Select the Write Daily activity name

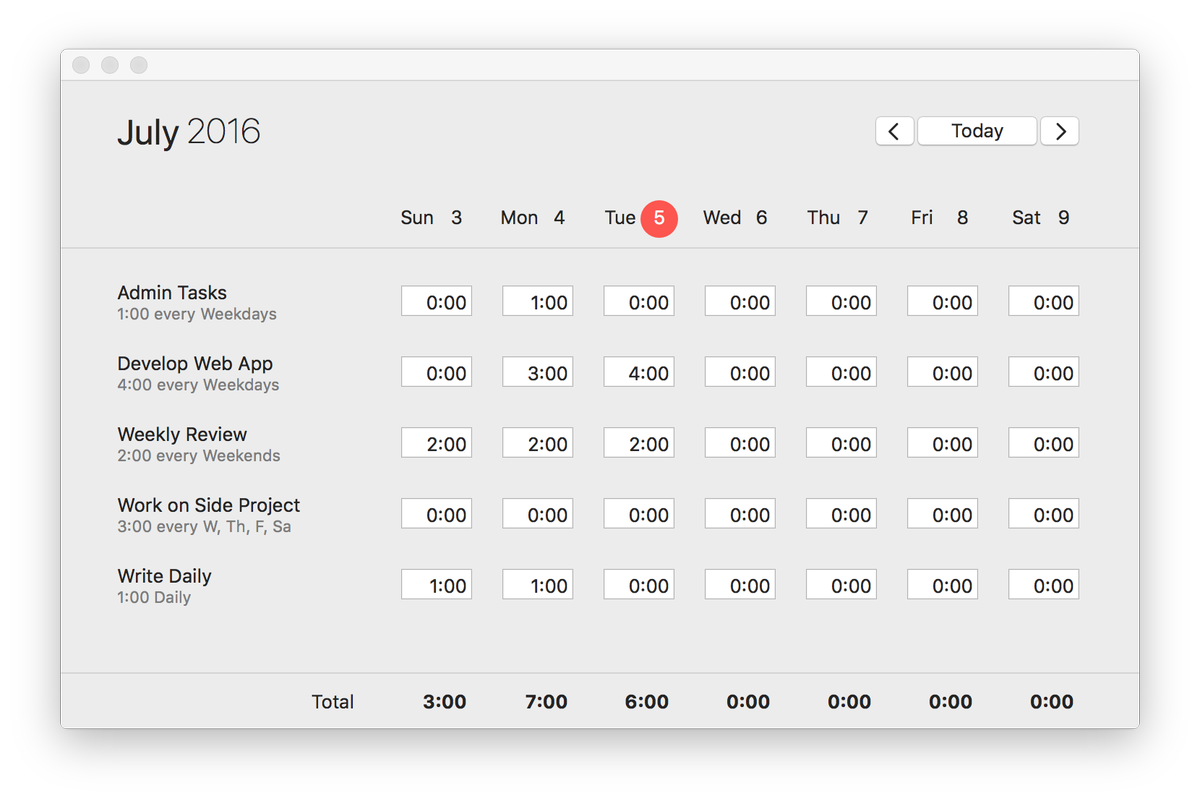tap(165, 577)
